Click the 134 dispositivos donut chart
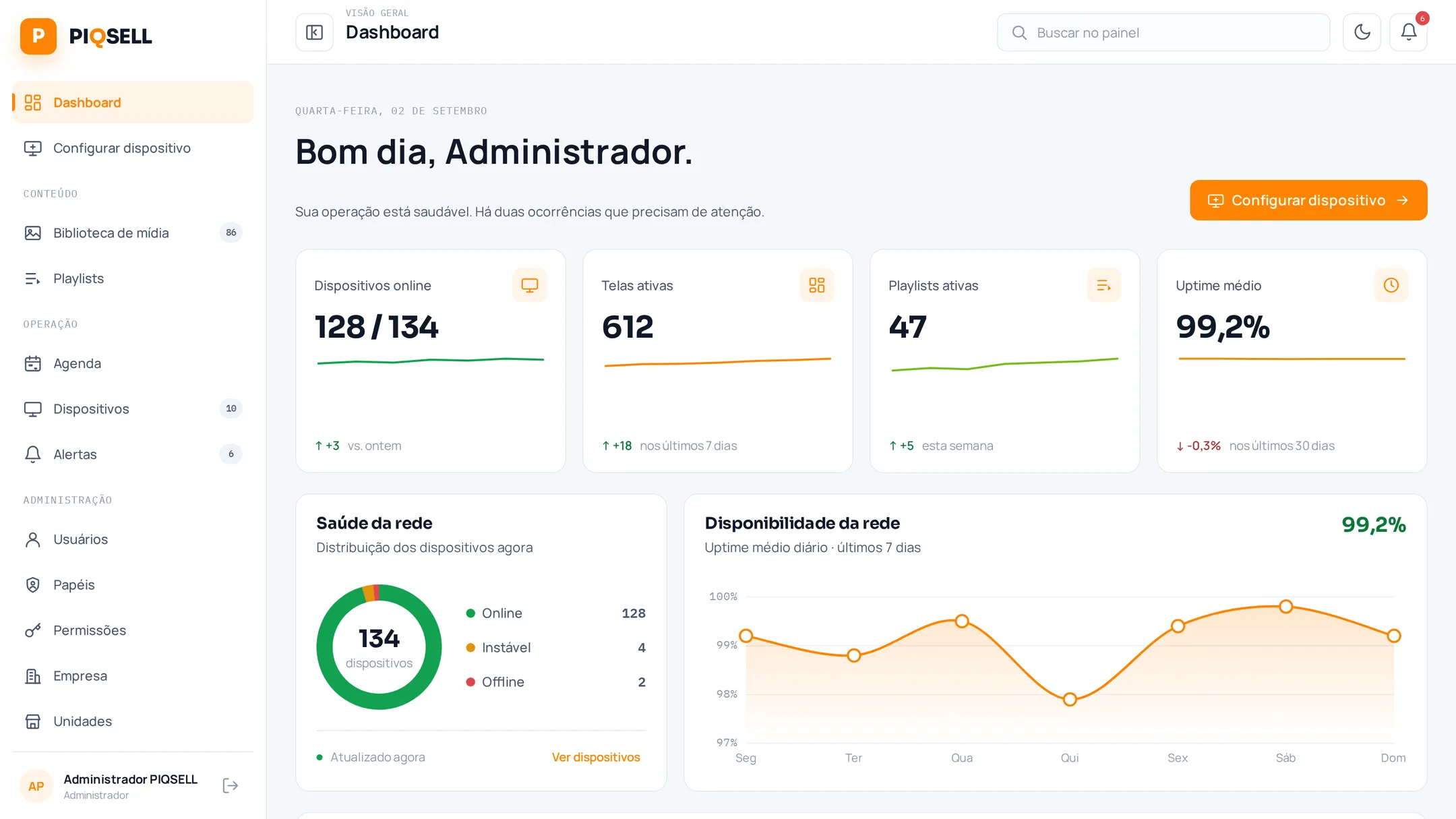Viewport: 1456px width, 819px height. [379, 647]
